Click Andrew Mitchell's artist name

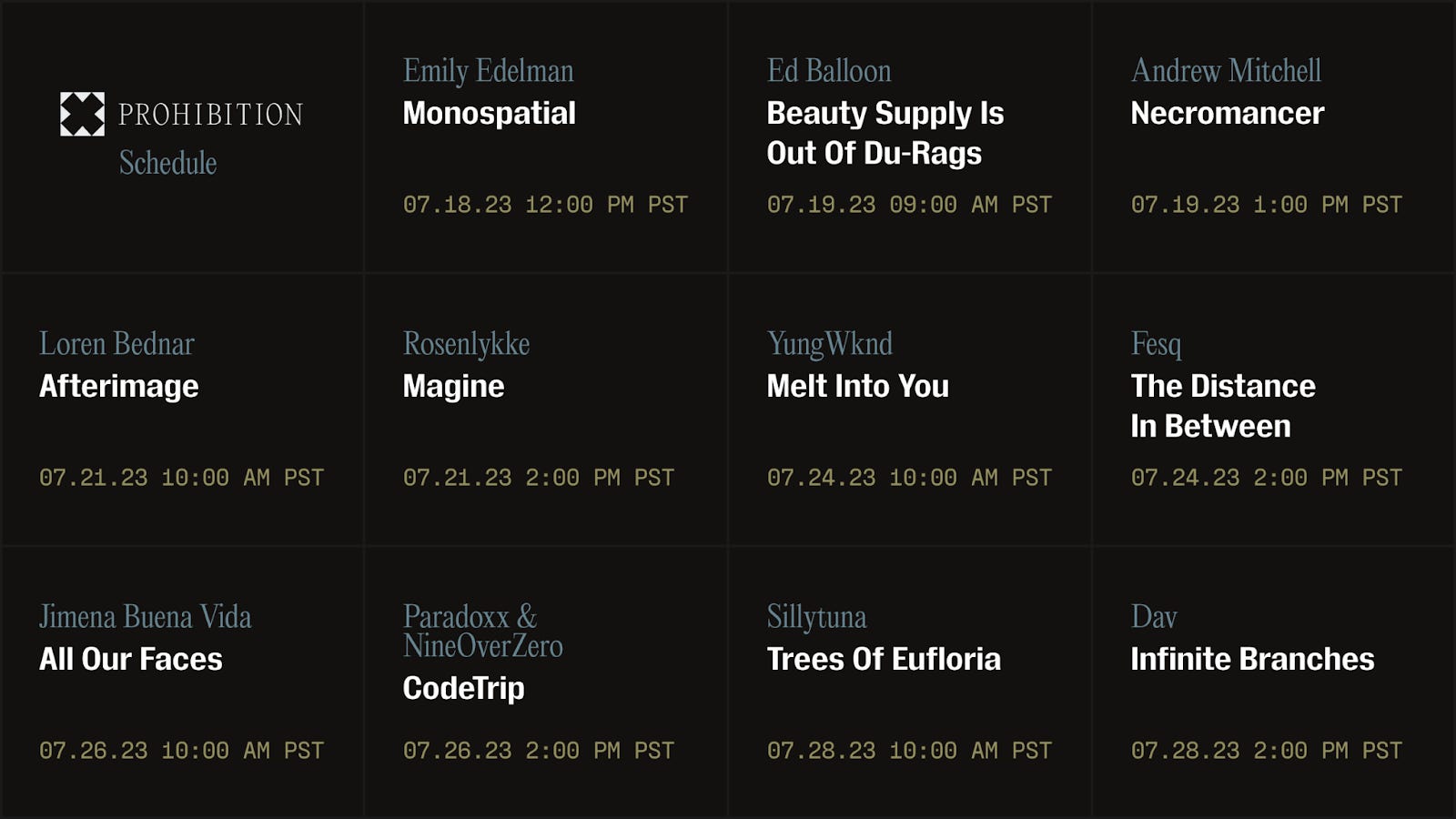pos(1226,71)
